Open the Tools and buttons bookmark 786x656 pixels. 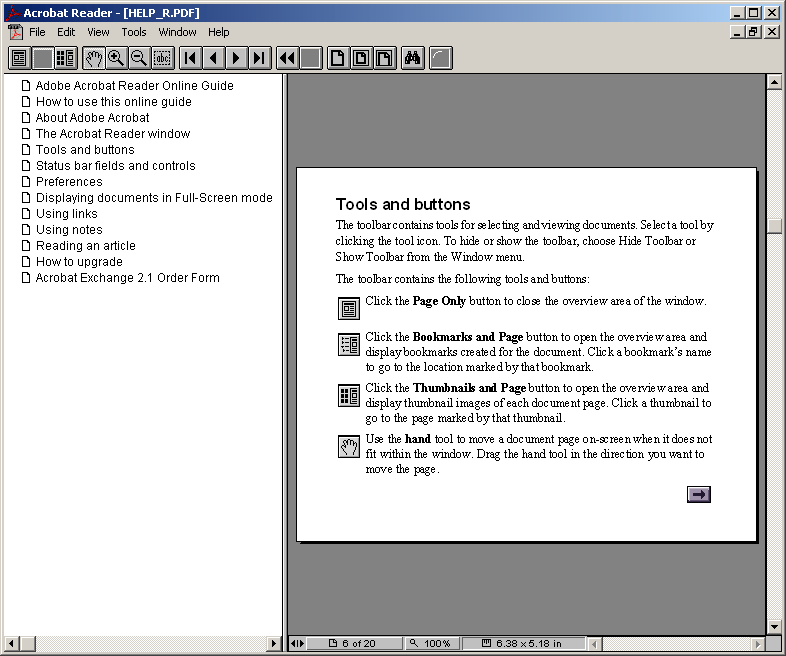(x=85, y=150)
